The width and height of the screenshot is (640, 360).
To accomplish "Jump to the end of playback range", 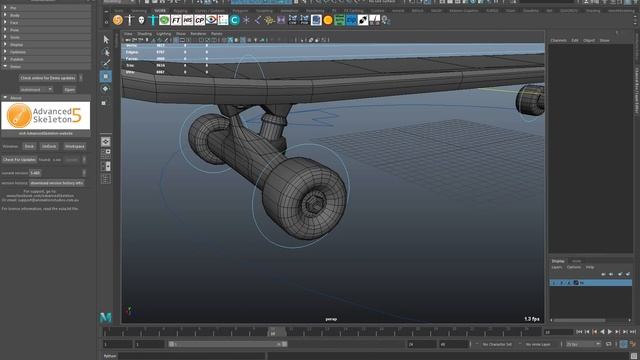I will tap(633, 332).
